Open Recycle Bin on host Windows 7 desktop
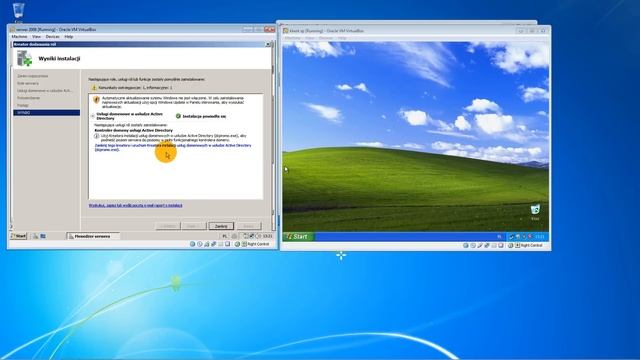This screenshot has height=360, width=640. tap(18, 12)
